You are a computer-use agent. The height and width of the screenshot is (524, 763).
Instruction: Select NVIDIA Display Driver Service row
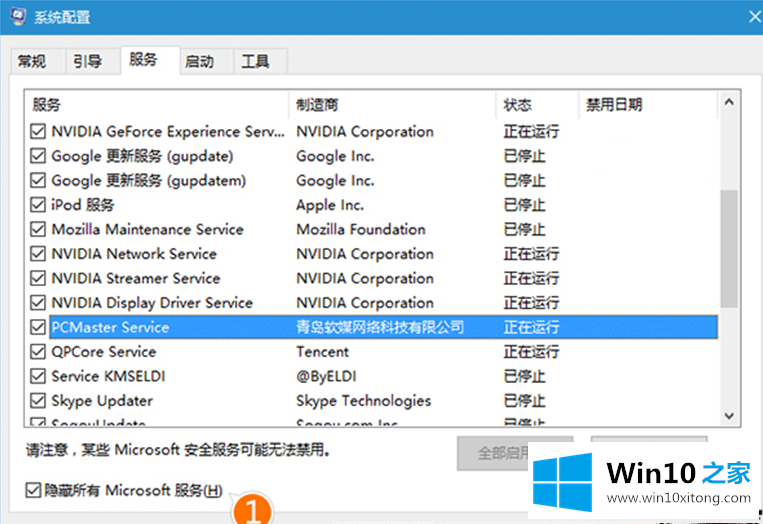373,303
